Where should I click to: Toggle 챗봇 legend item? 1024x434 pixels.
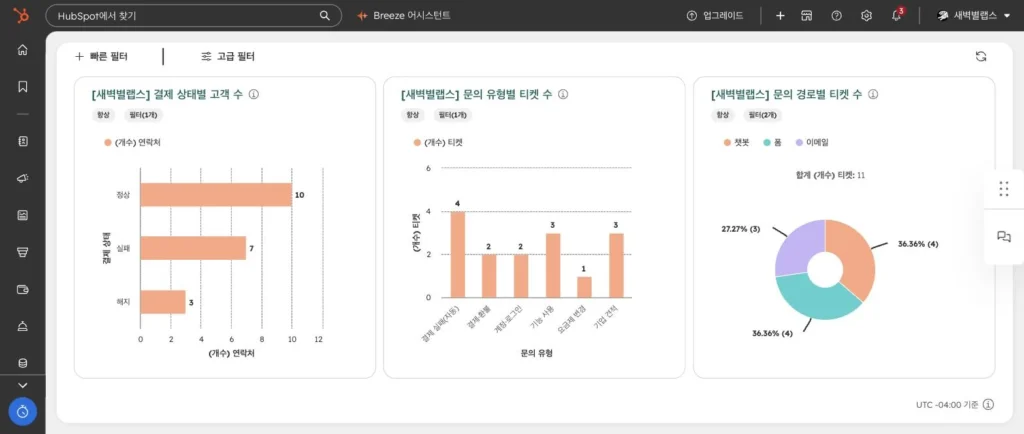pyautogui.click(x=737, y=142)
